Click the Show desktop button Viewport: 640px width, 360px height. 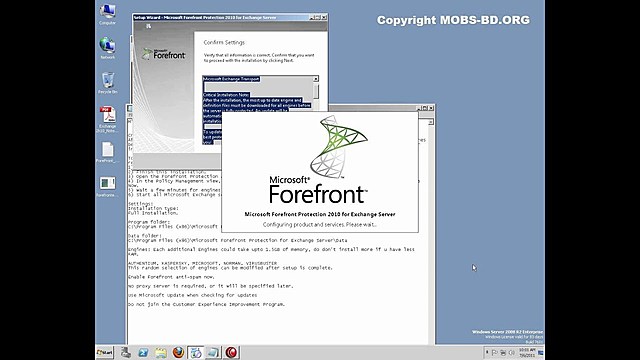point(541,352)
